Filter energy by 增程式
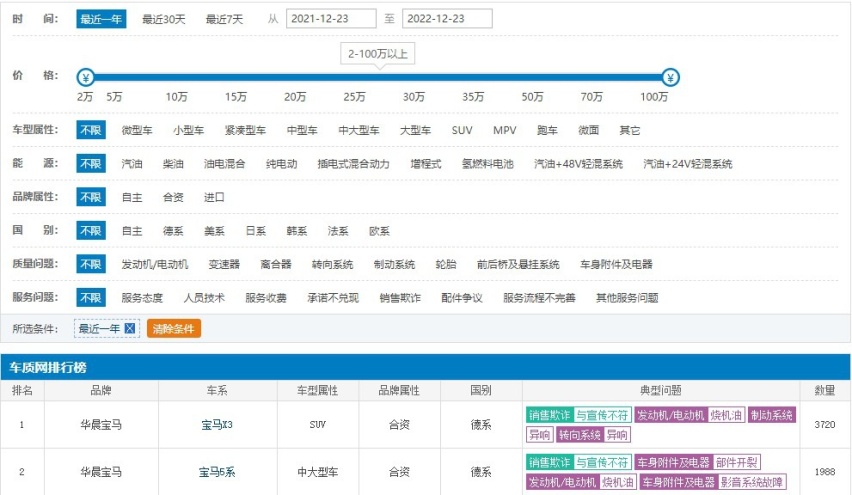Viewport: 852px width, 495px height. coord(426,164)
